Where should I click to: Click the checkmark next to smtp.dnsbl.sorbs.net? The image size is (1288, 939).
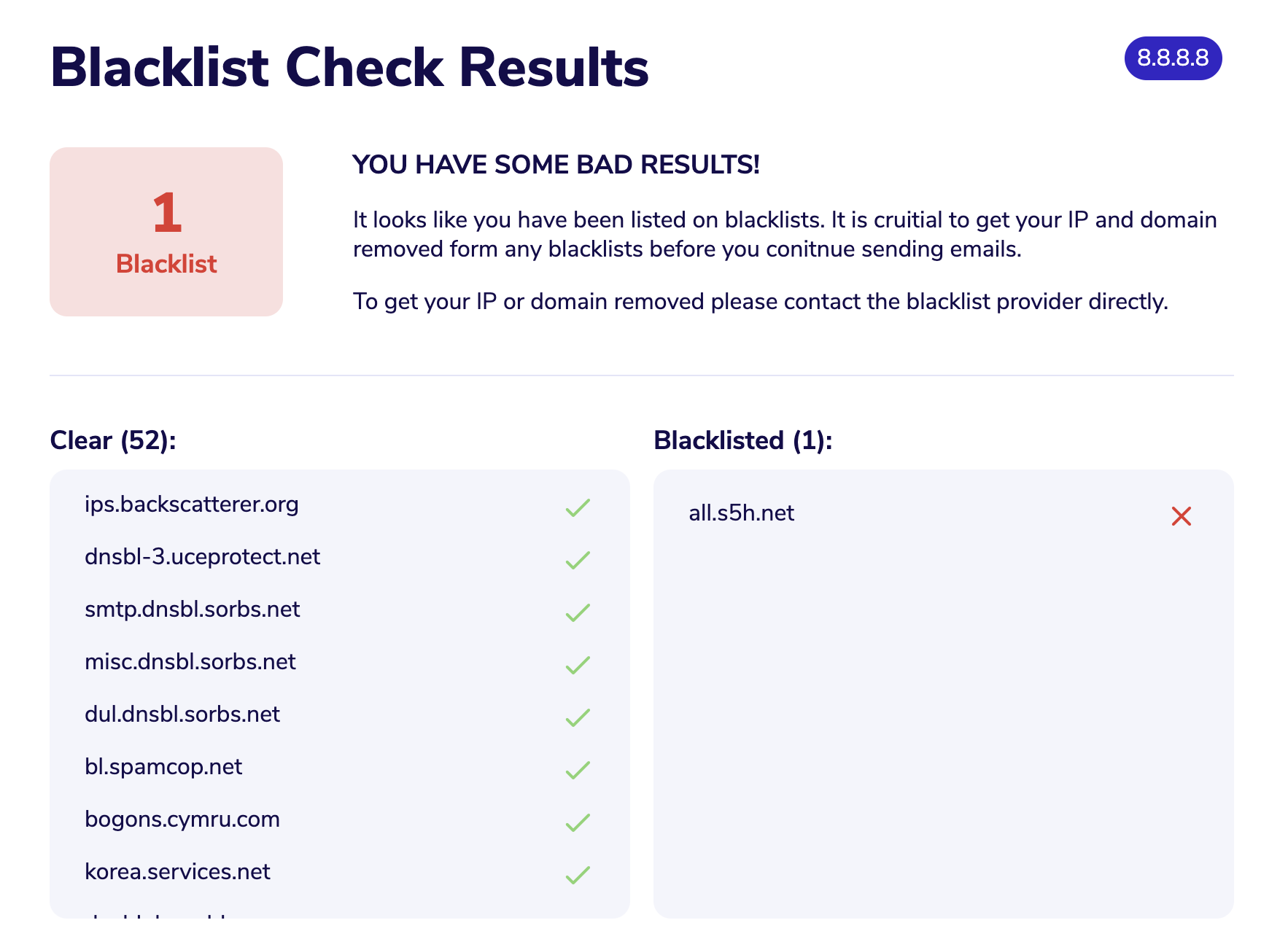[x=578, y=613]
